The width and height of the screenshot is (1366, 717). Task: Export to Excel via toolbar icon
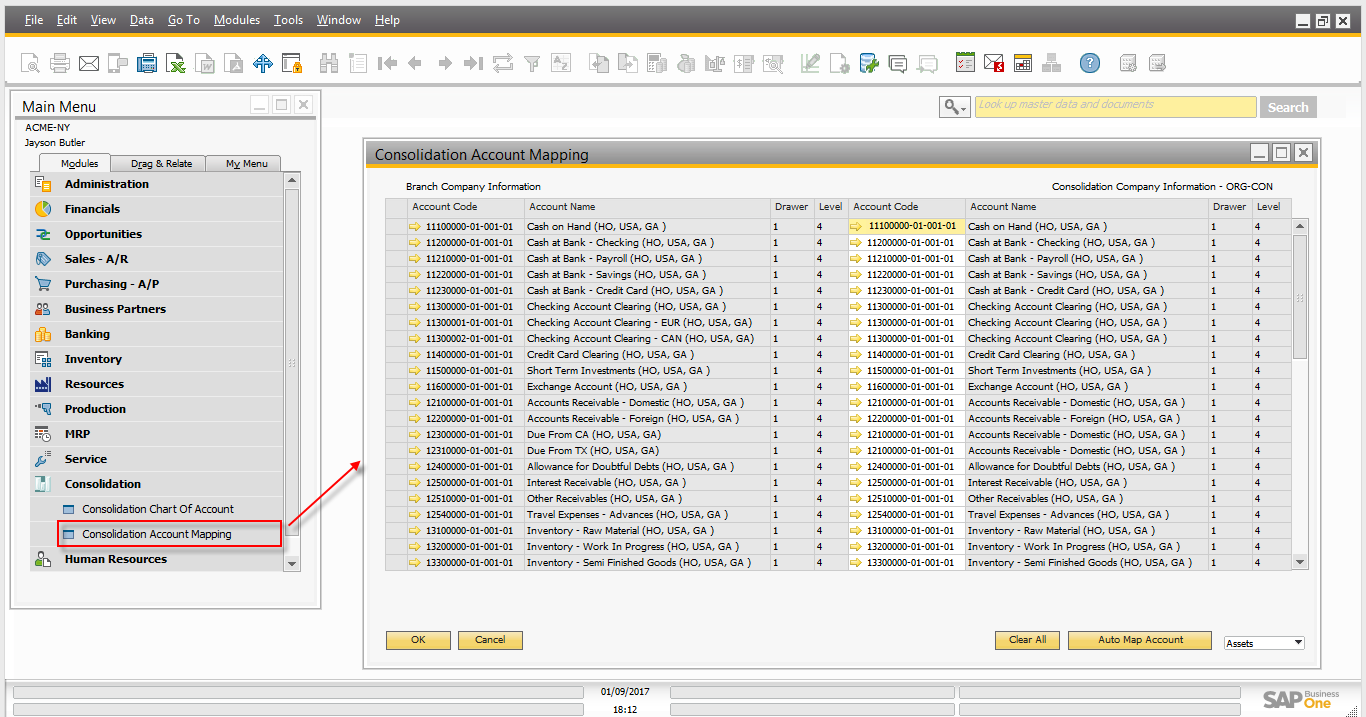176,64
